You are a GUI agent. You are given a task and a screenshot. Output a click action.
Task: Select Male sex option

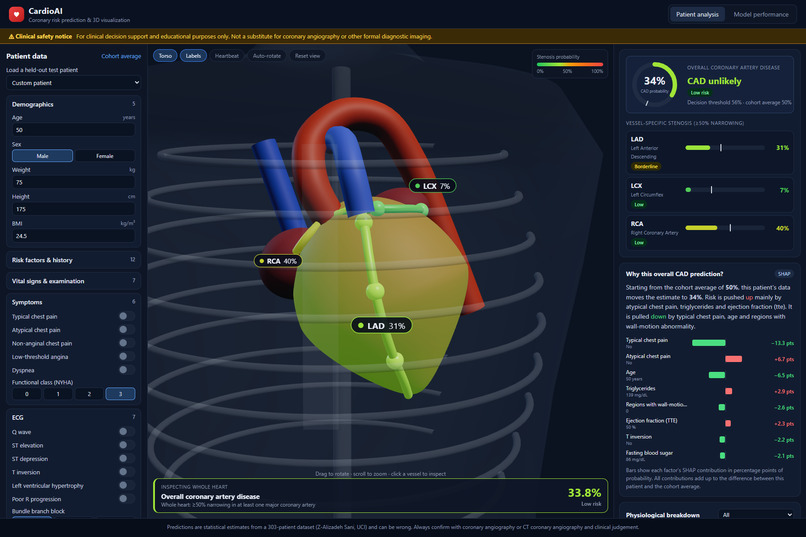click(x=42, y=156)
